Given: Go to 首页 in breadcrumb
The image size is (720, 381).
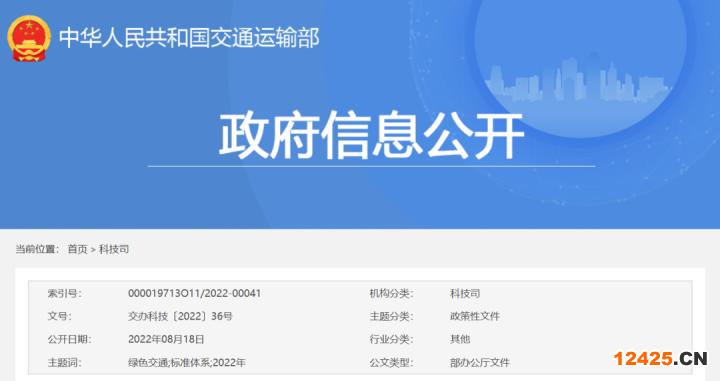Looking at the screenshot, I should coord(77,249).
